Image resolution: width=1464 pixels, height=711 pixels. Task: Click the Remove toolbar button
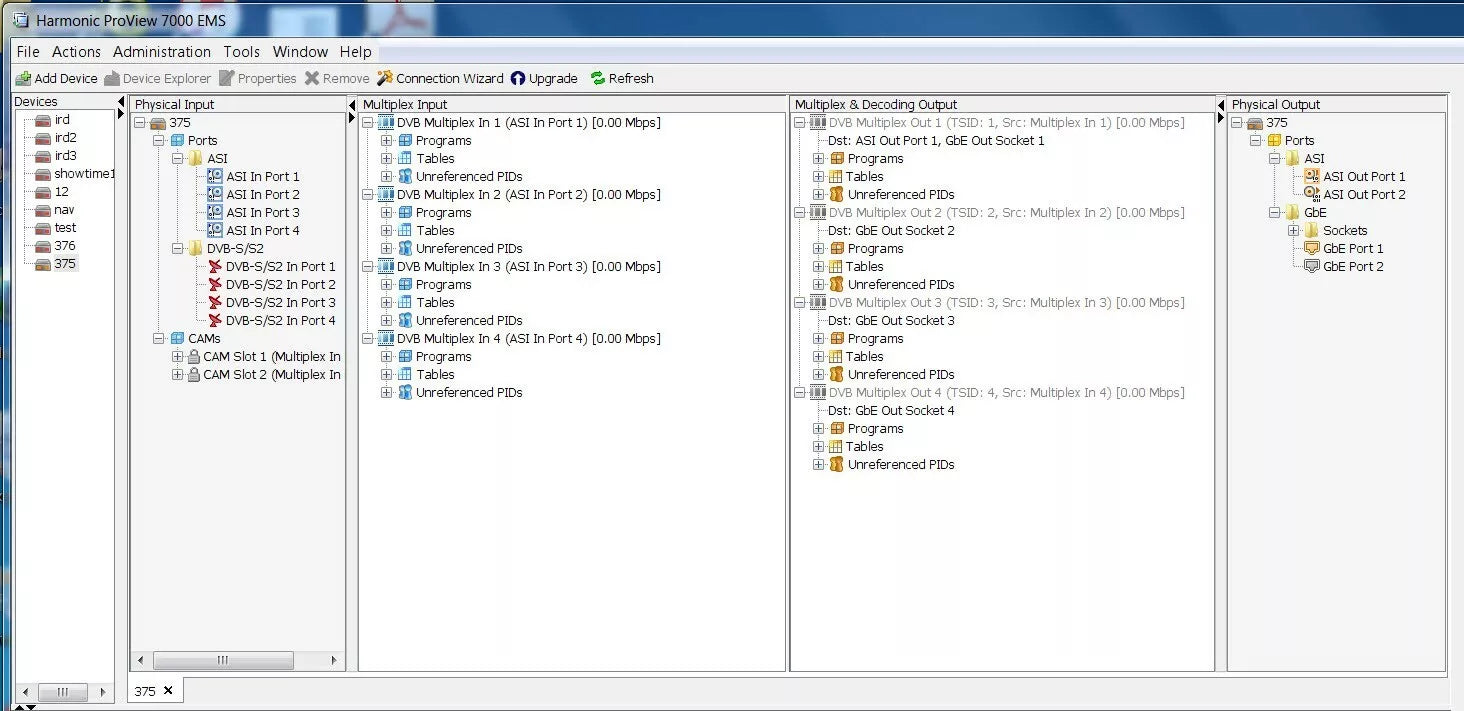point(337,78)
